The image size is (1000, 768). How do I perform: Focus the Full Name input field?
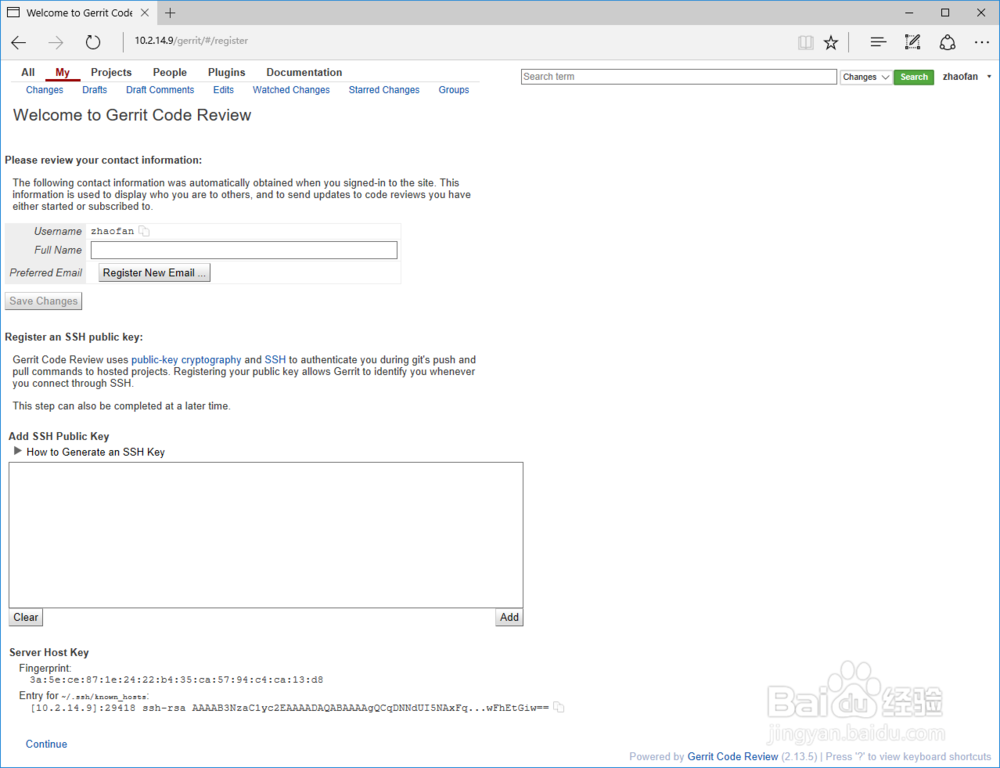tap(244, 250)
